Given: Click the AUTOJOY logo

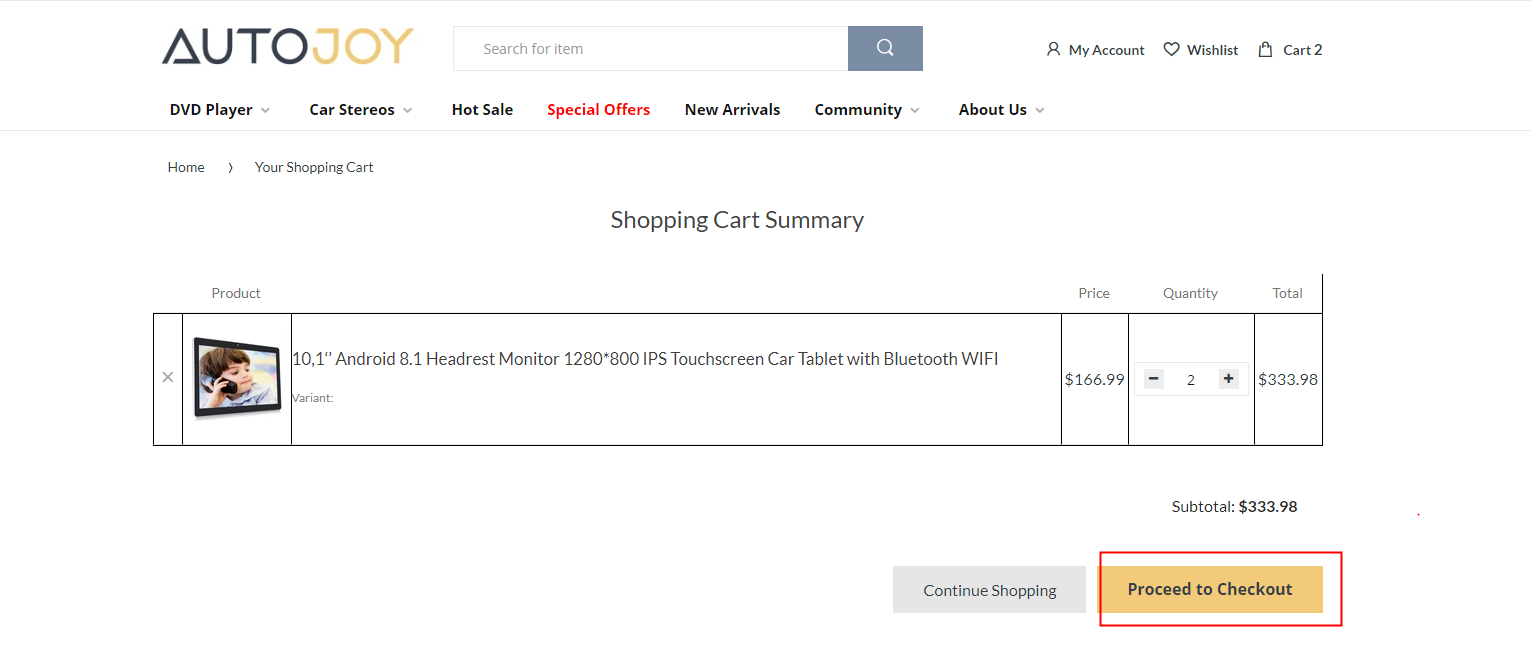Looking at the screenshot, I should (x=287, y=47).
